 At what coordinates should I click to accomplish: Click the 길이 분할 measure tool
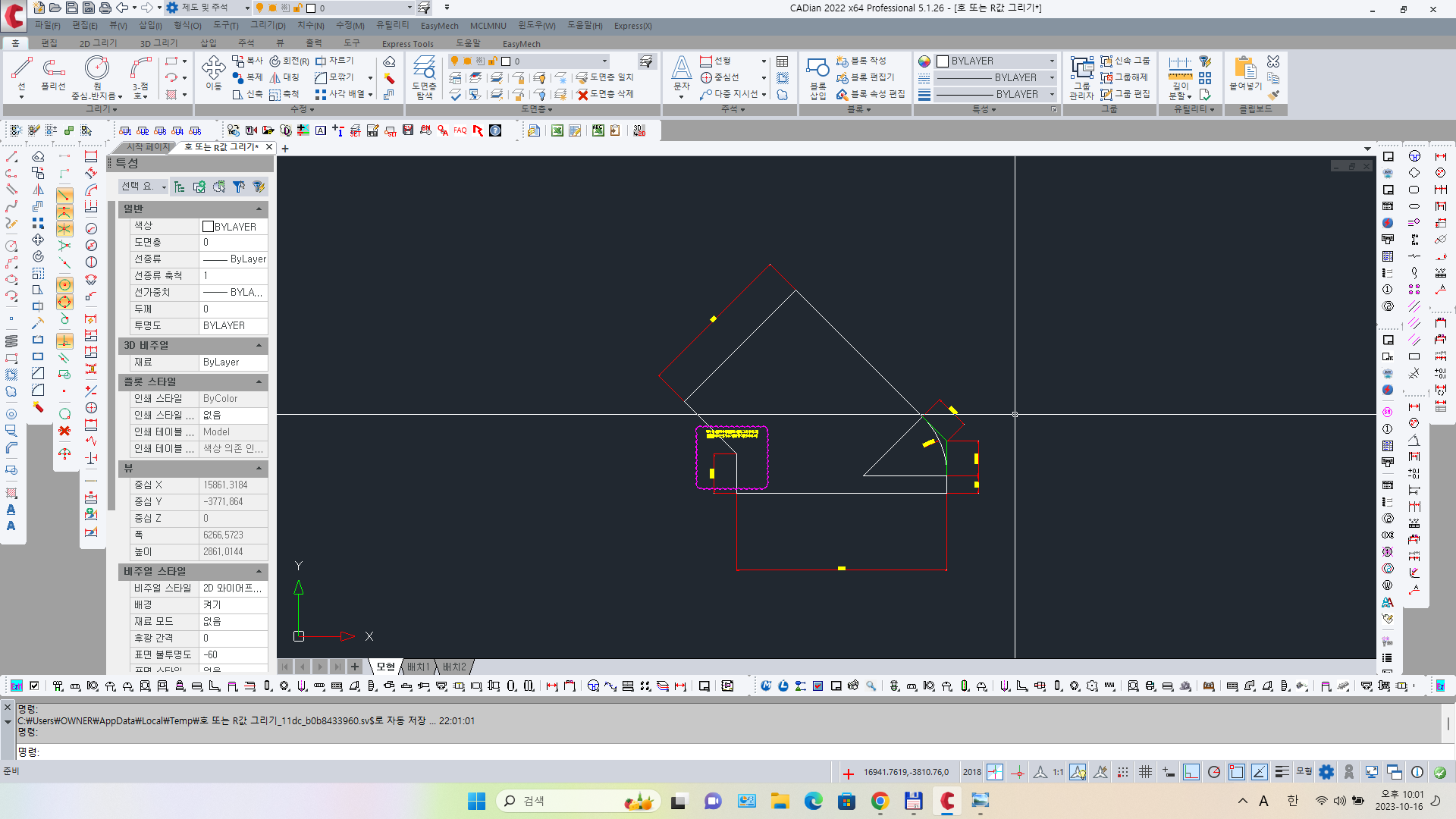click(x=1180, y=77)
